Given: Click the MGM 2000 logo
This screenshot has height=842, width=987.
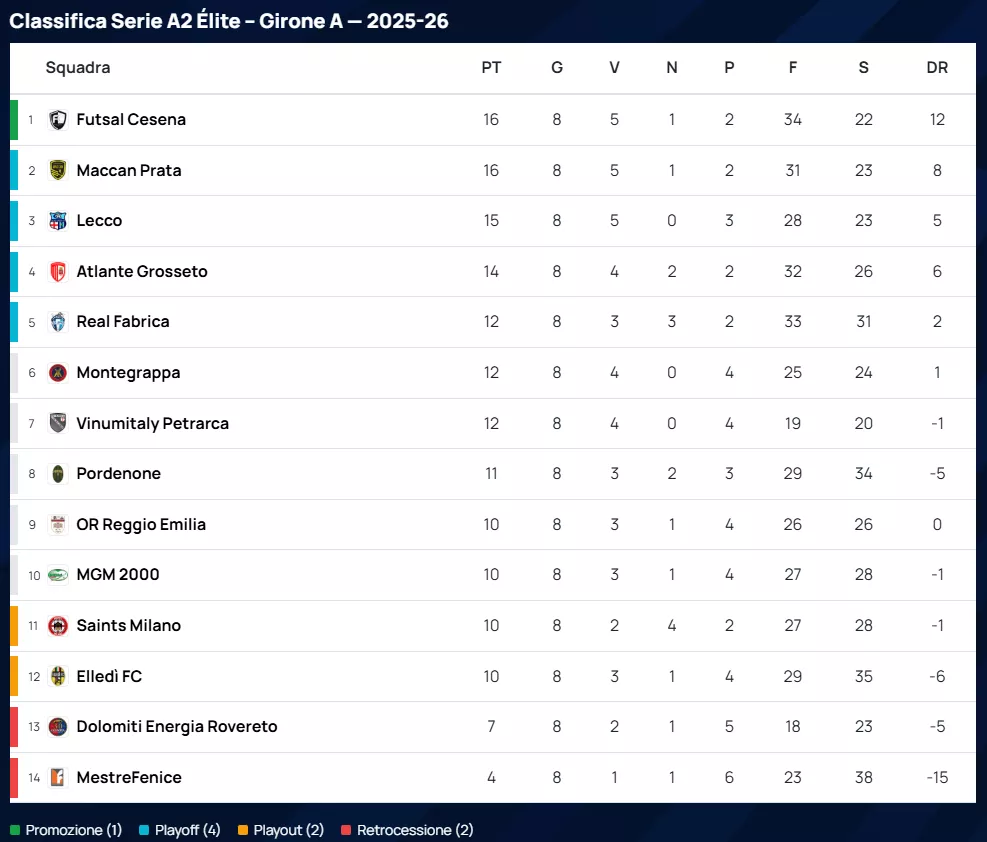Looking at the screenshot, I should [58, 575].
